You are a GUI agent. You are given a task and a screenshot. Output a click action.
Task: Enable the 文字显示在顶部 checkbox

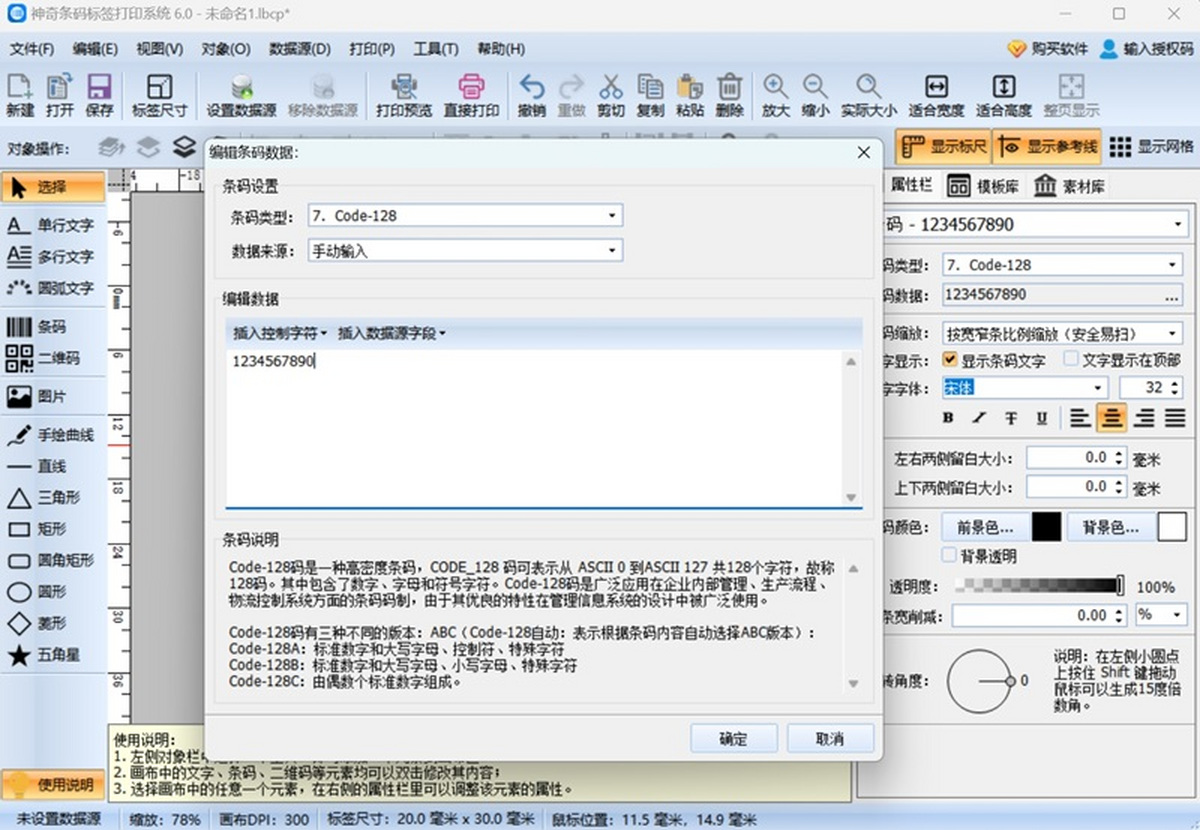(1071, 360)
